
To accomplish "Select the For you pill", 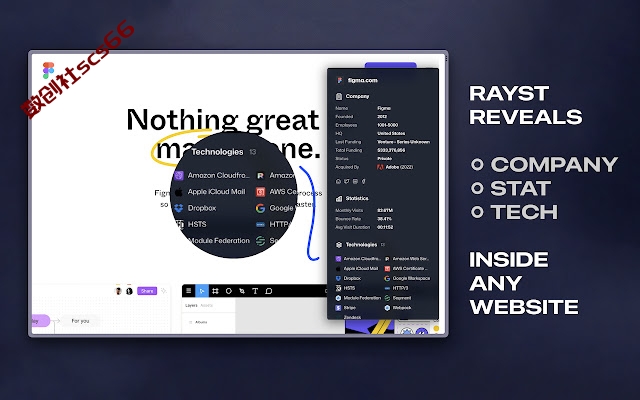I will point(80,321).
